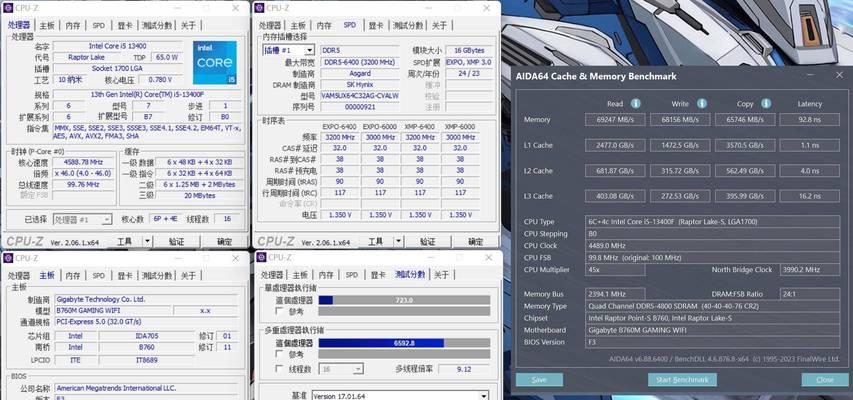Switch to 主板 tab in processor window
This screenshot has width=853, height=400.
[47, 25]
